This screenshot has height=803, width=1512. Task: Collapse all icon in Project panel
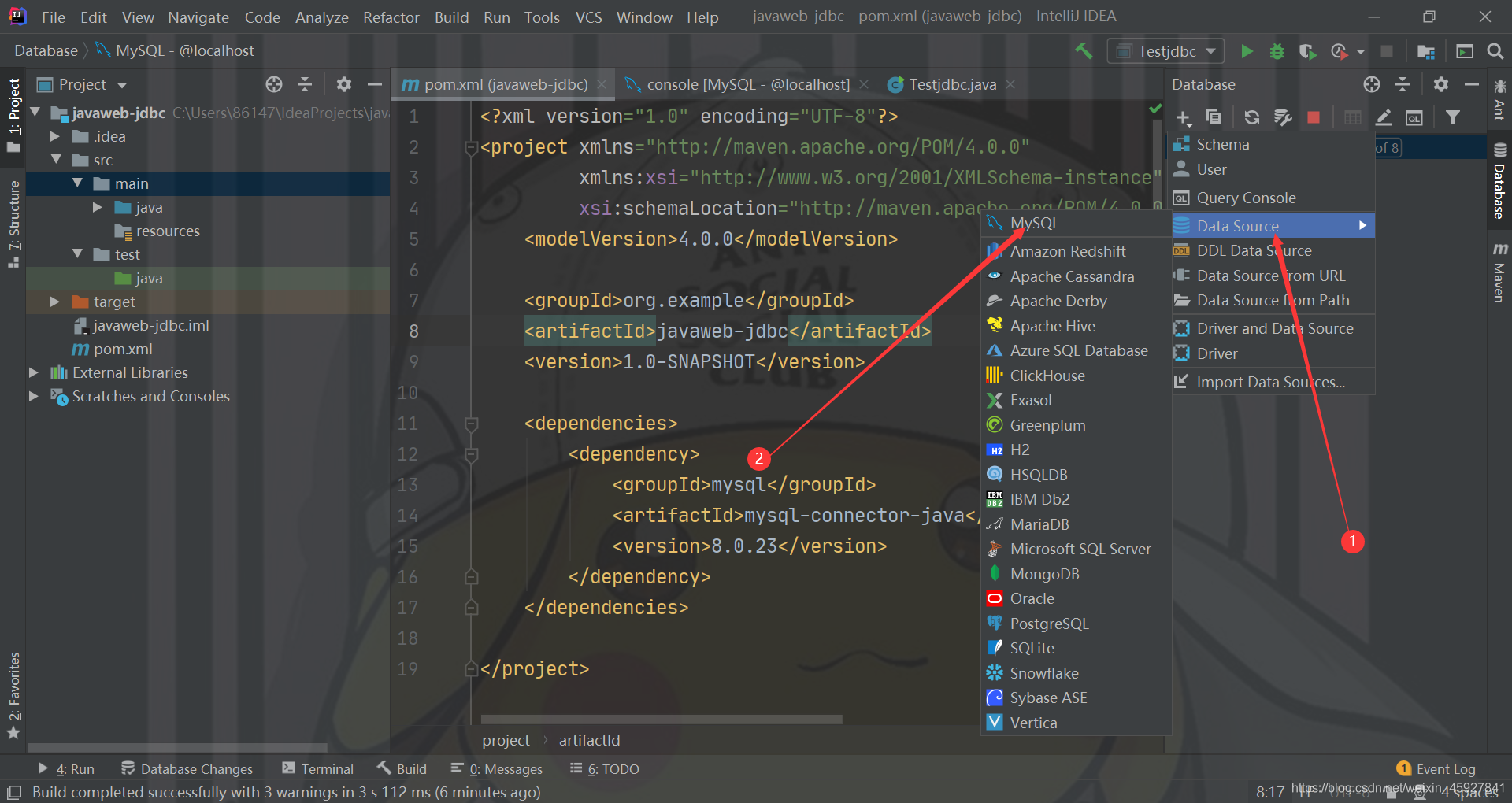(305, 84)
